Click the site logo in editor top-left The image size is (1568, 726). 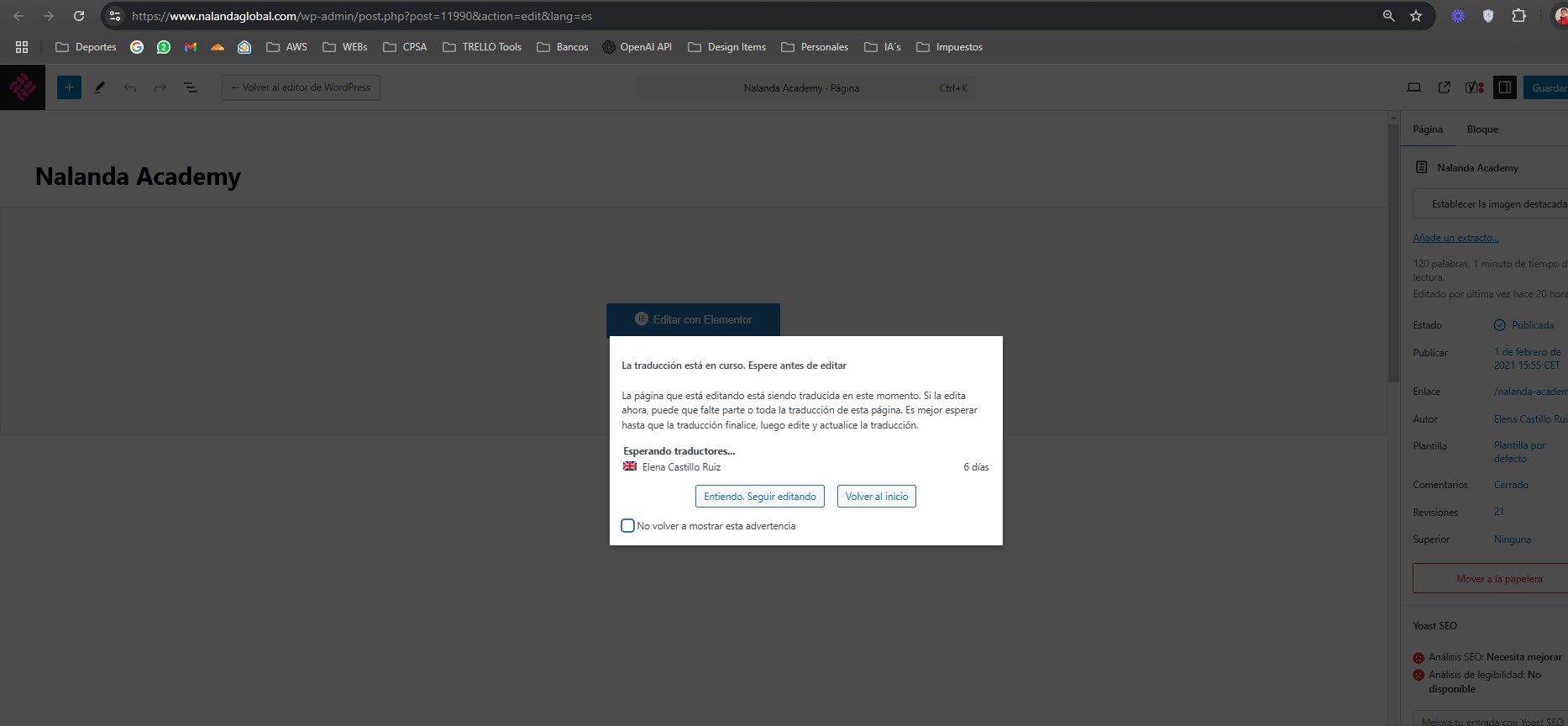[23, 87]
